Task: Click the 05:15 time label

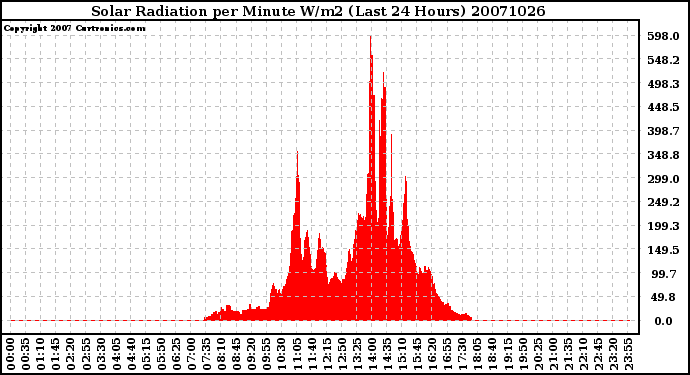Action: pos(146,354)
